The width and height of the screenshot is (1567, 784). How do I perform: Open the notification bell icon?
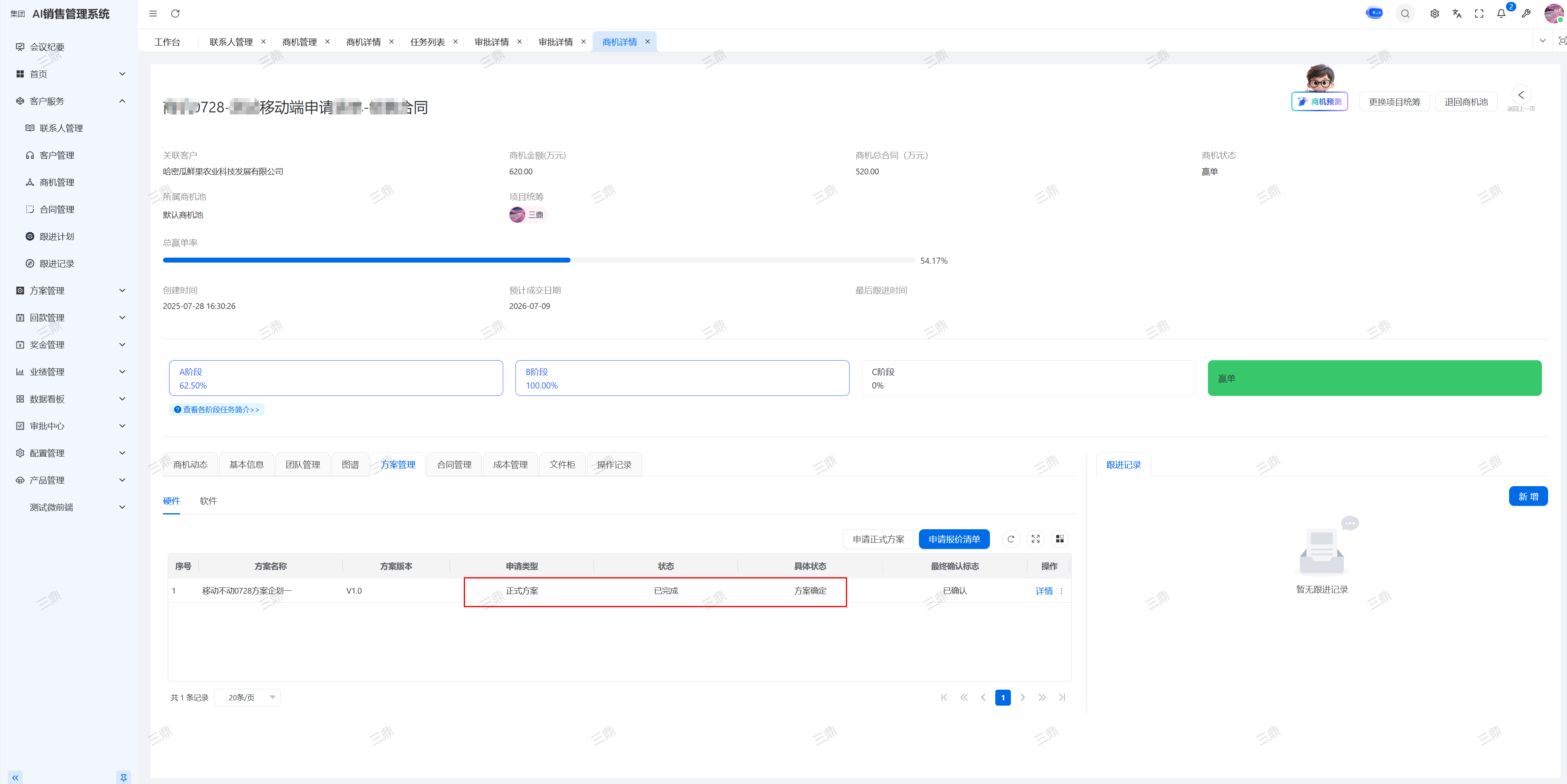pos(1501,14)
